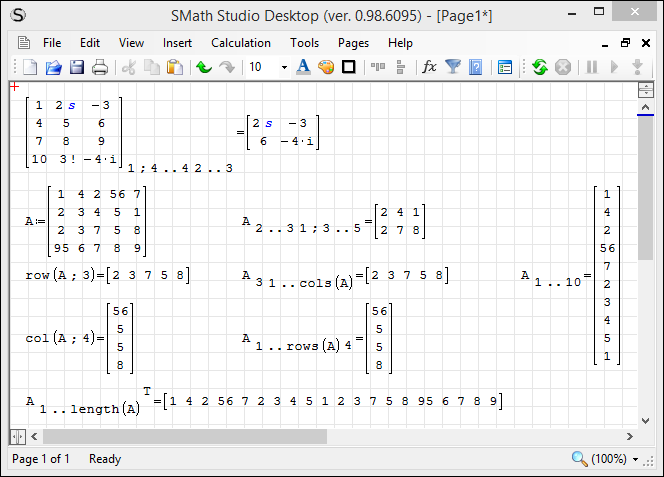Click the vertical scrollbar up arrow
Screen dimensions: 664x477
645,88
